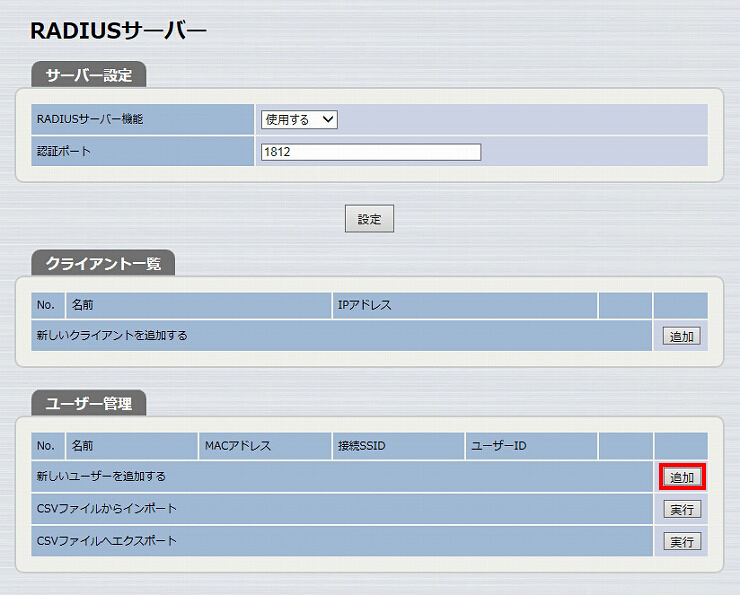
Task: Click 追加 to add a new client
Action: point(681,336)
